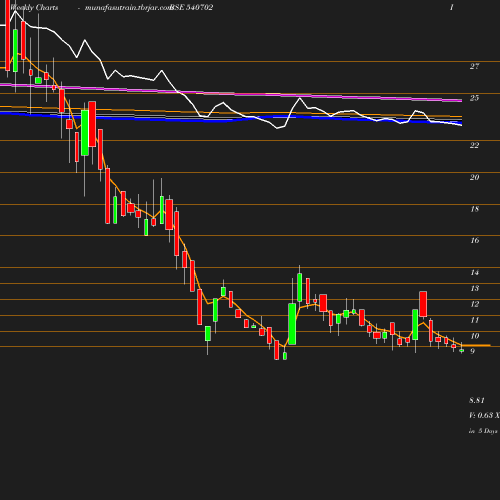500x500 pixels.
Task: Click the 'BSE 540702' symbol label
Action: [192, 7]
